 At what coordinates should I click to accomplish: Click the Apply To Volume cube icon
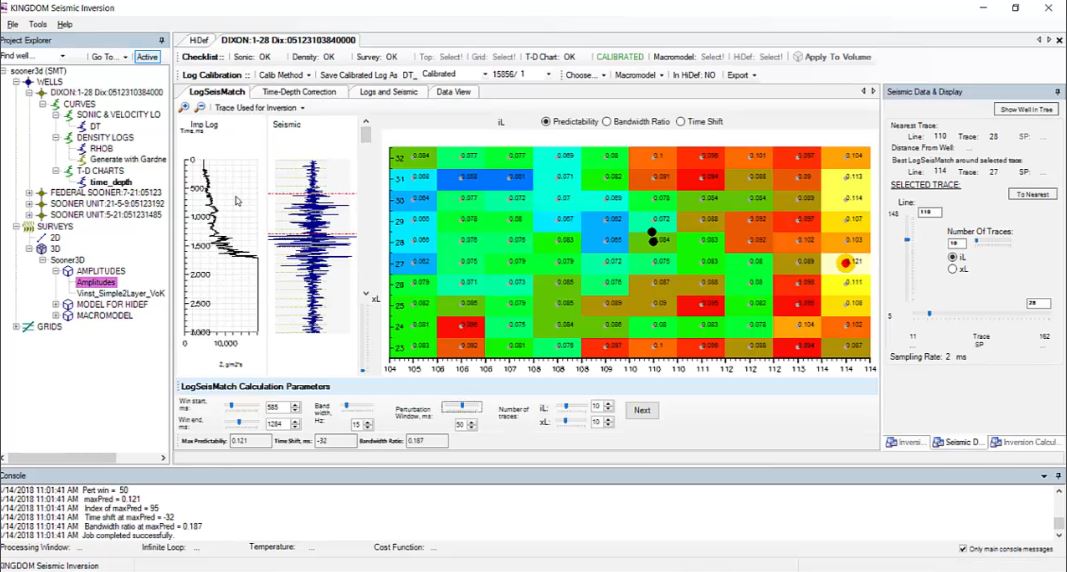(799, 57)
